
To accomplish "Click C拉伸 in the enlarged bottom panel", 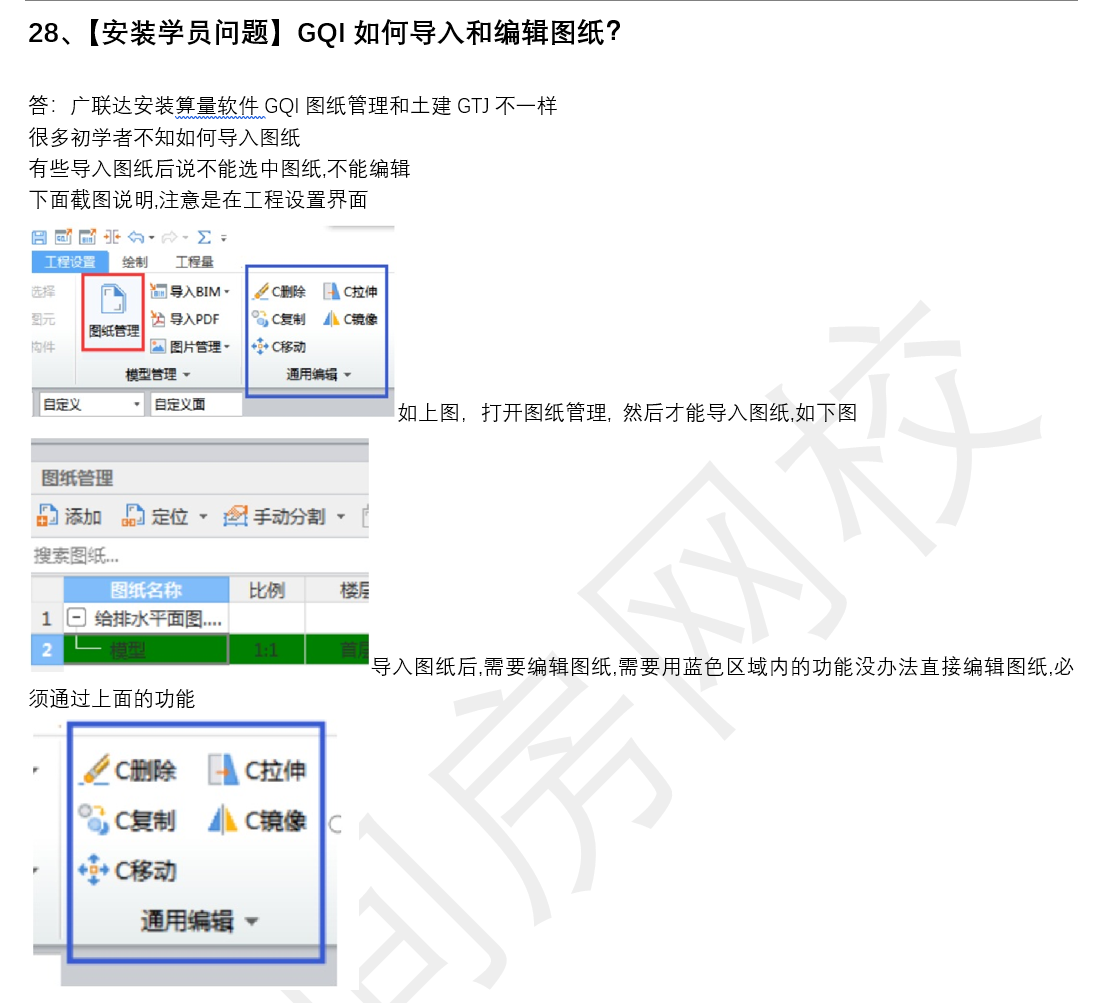I will tap(257, 770).
